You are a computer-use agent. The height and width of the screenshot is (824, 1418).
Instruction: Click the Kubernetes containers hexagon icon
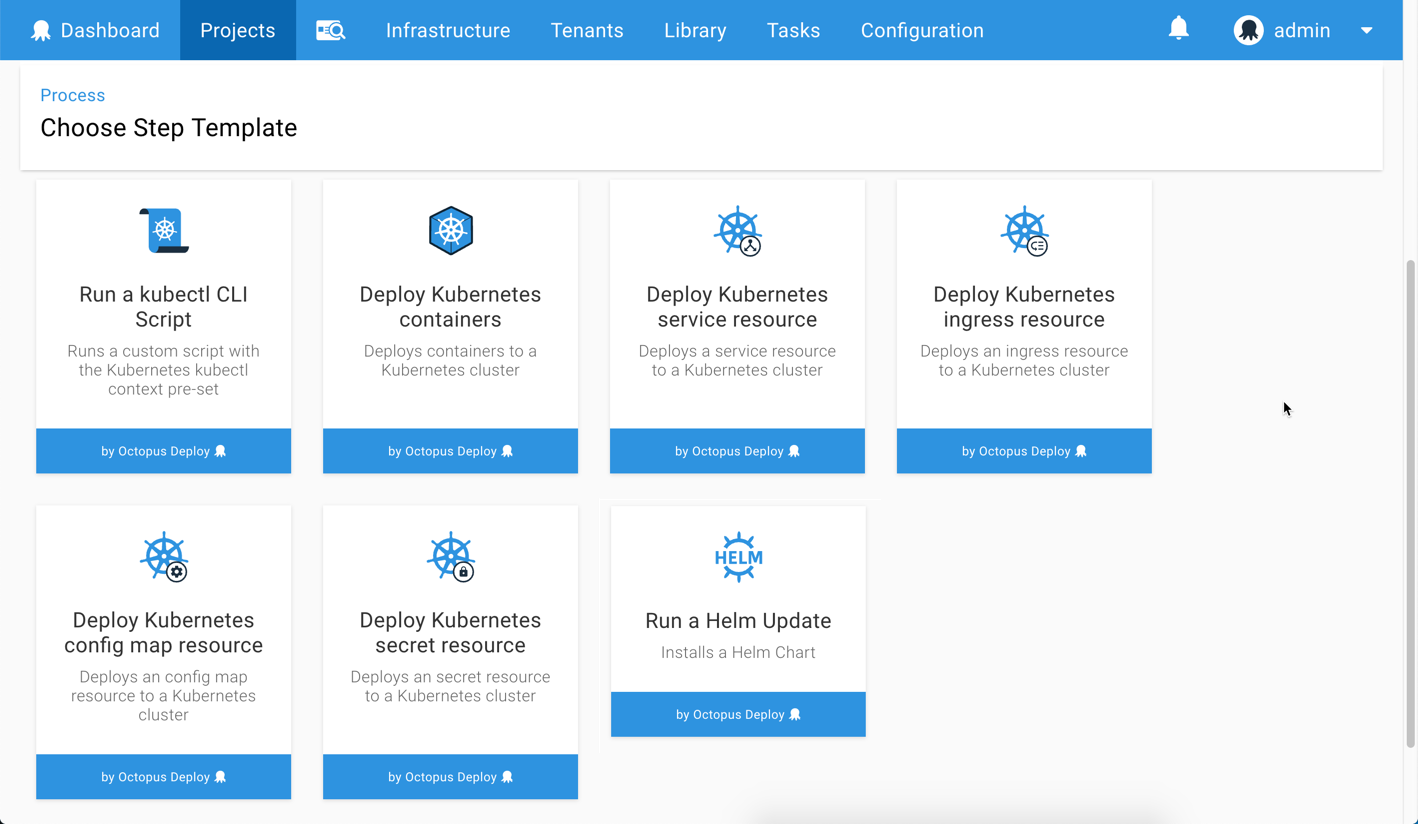click(450, 229)
